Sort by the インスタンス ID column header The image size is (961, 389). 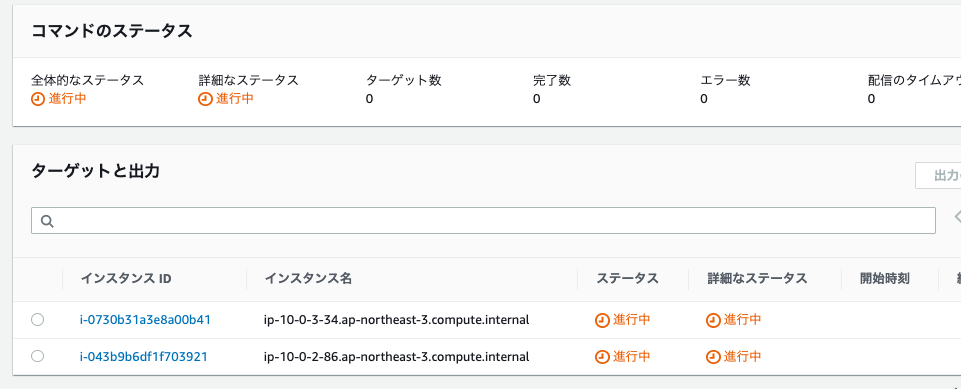(126, 279)
